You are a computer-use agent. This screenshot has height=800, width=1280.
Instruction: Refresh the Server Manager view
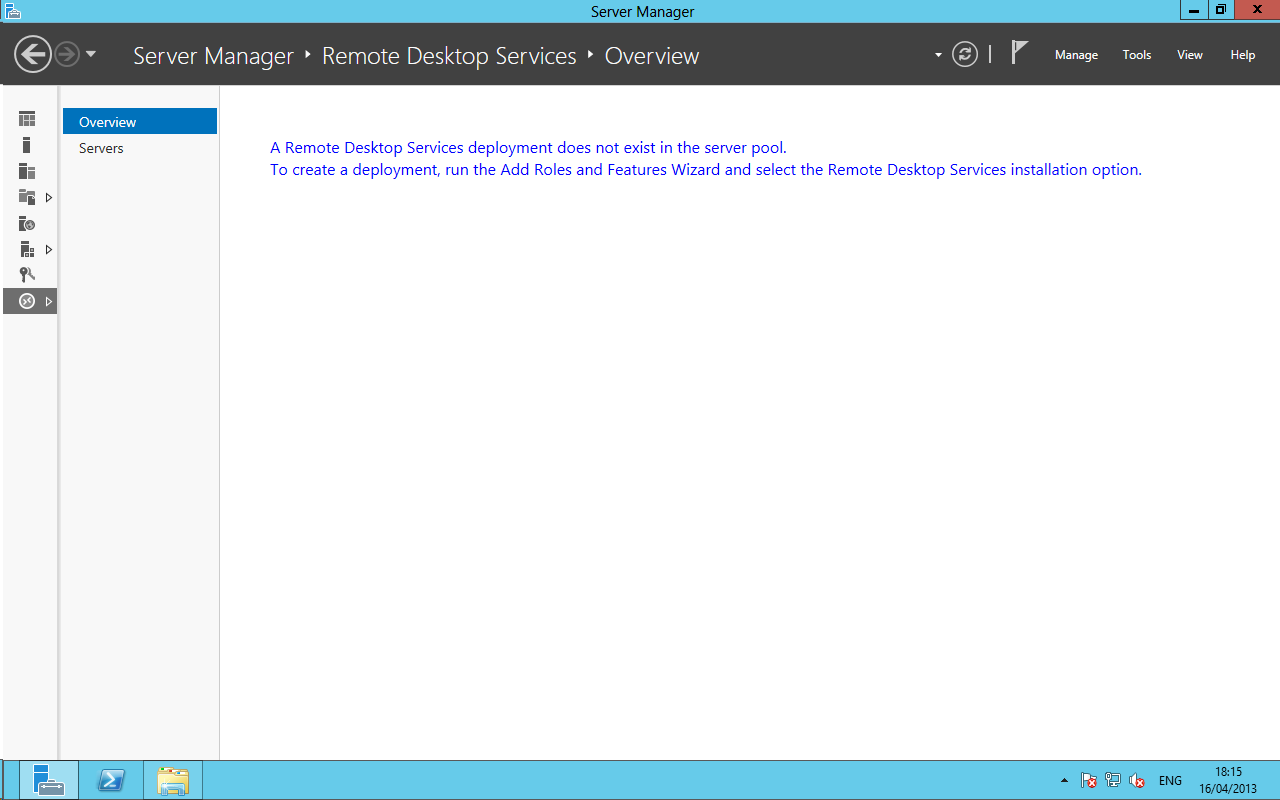(965, 54)
